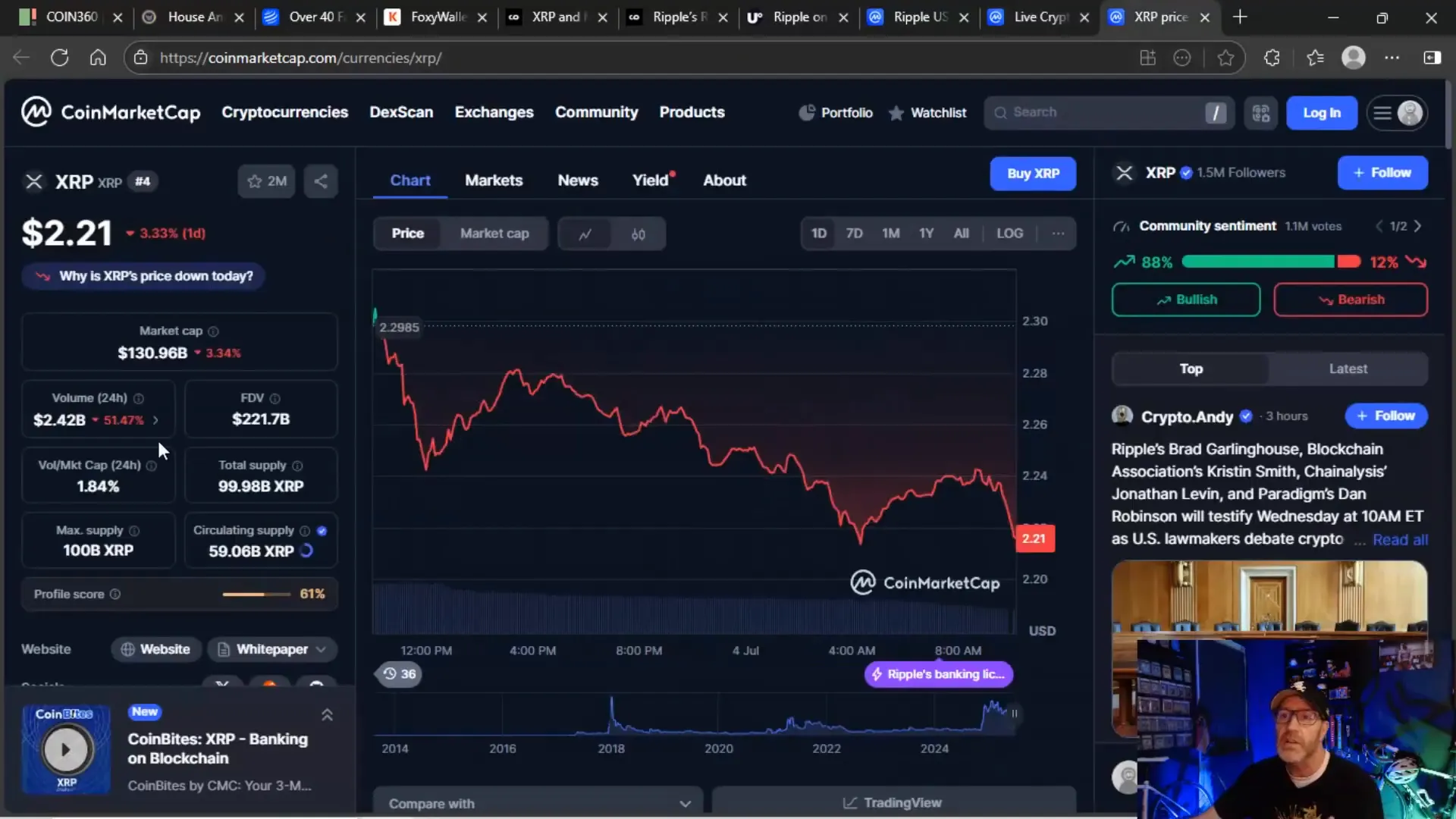Screen dimensions: 1456x819
Task: Click the app download QR icon
Action: [1261, 113]
